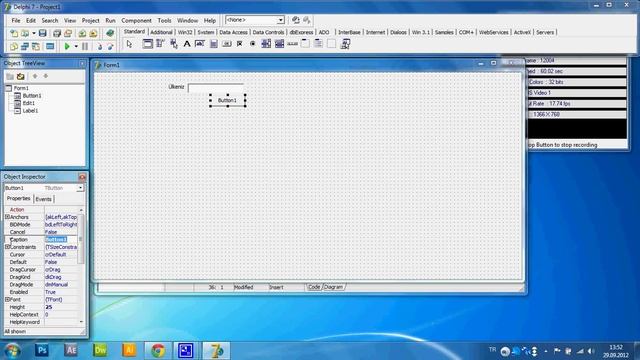
Task: Click the New Form toolbar icon
Action: click(x=50, y=47)
